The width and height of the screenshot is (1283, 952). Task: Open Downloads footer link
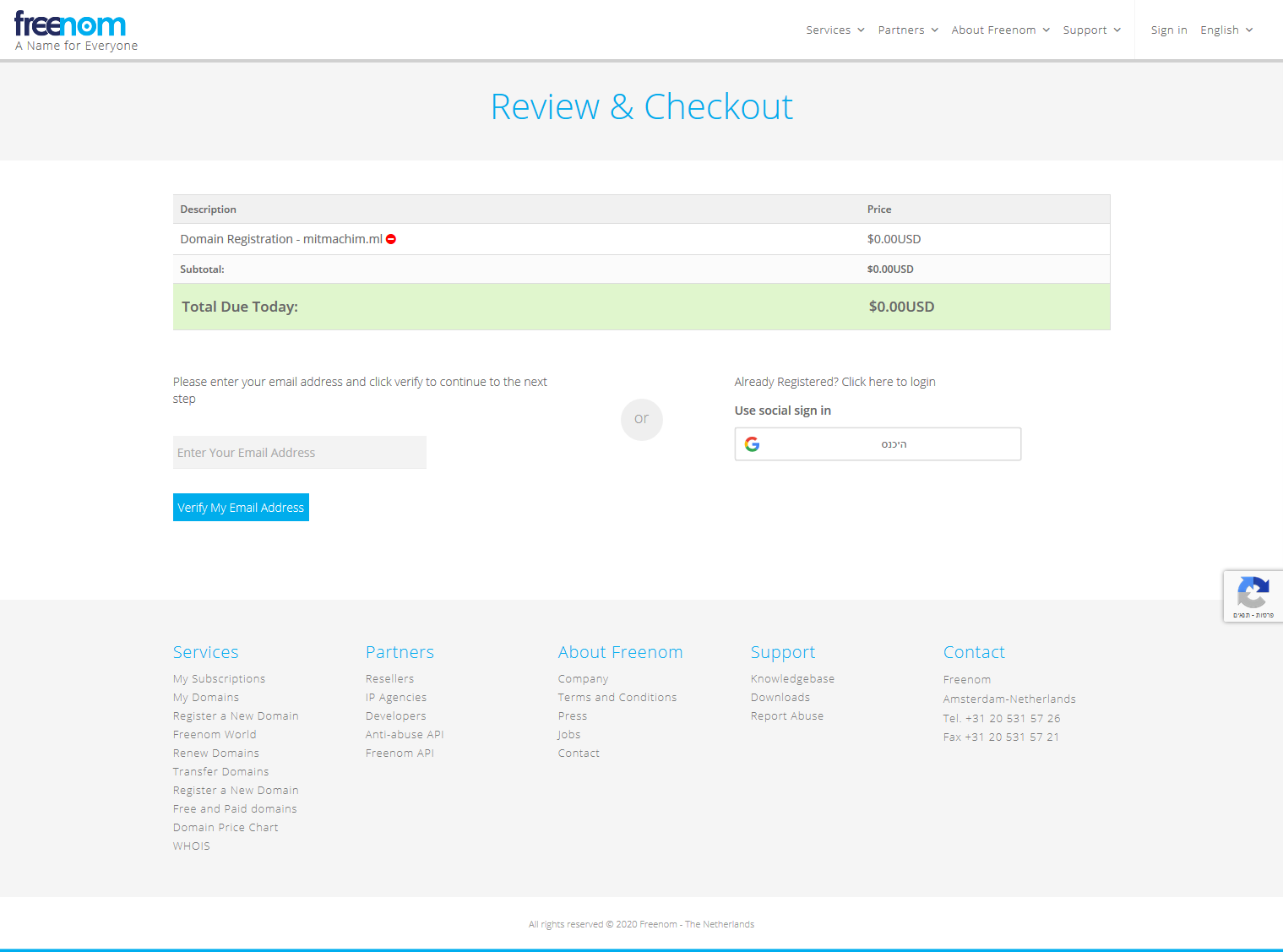click(x=780, y=698)
